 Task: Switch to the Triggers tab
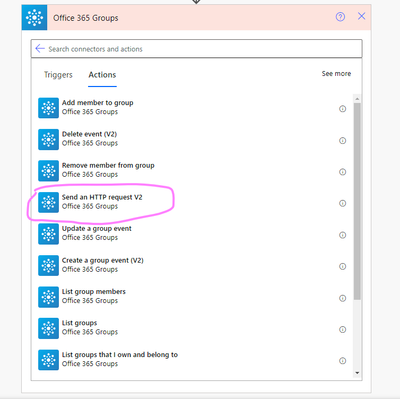(58, 75)
